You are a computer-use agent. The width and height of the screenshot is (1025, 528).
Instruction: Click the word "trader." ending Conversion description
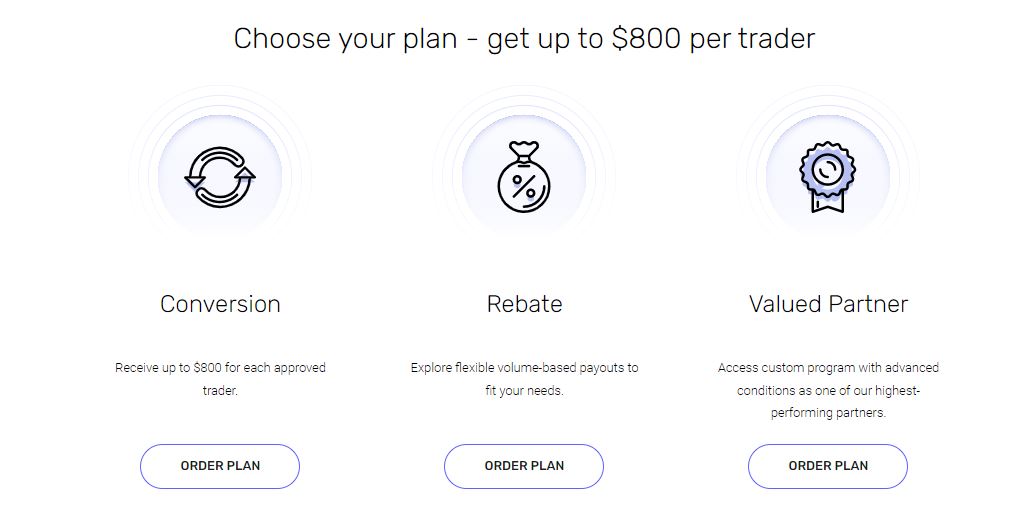220,391
